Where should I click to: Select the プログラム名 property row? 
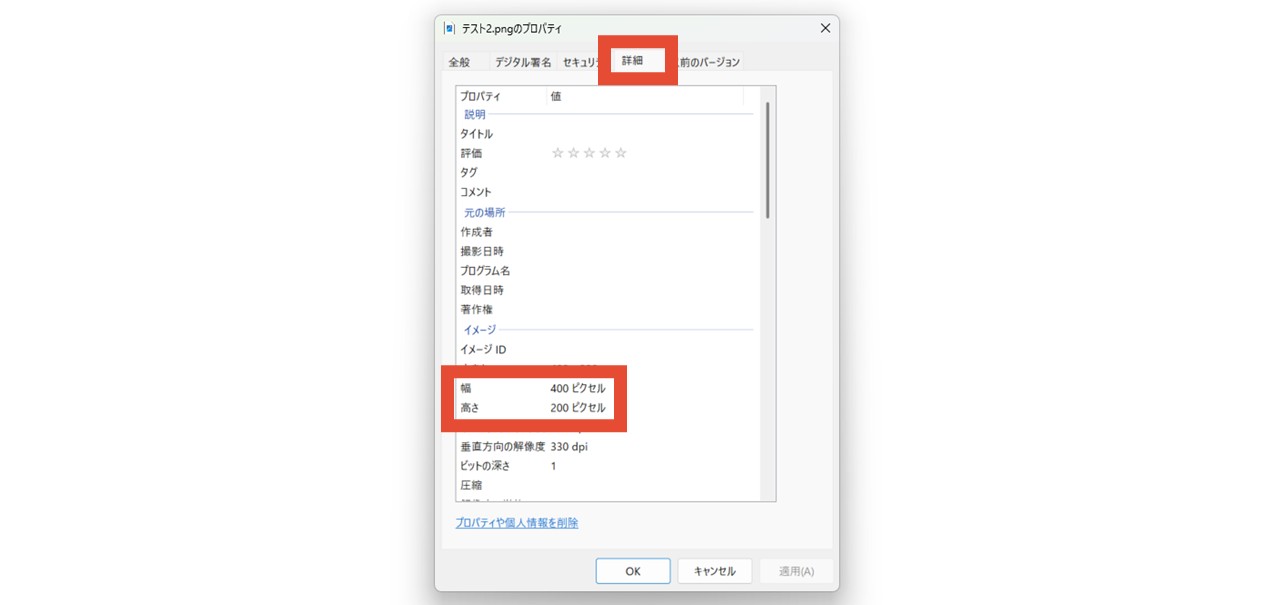coord(607,271)
